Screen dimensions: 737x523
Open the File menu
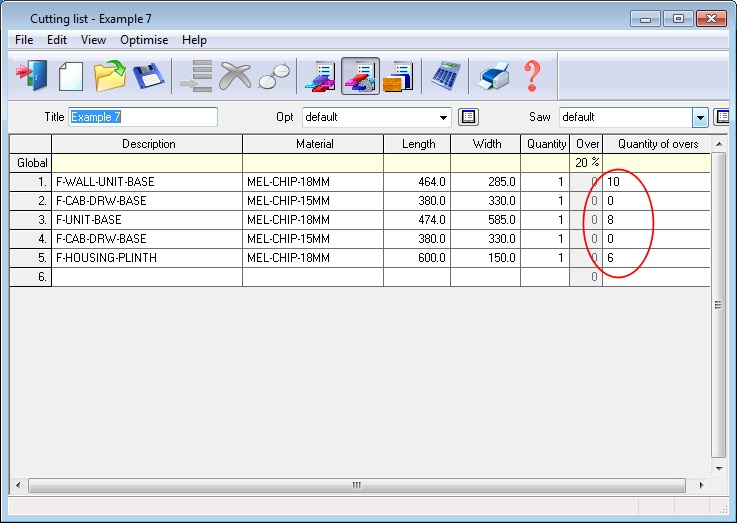[24, 40]
